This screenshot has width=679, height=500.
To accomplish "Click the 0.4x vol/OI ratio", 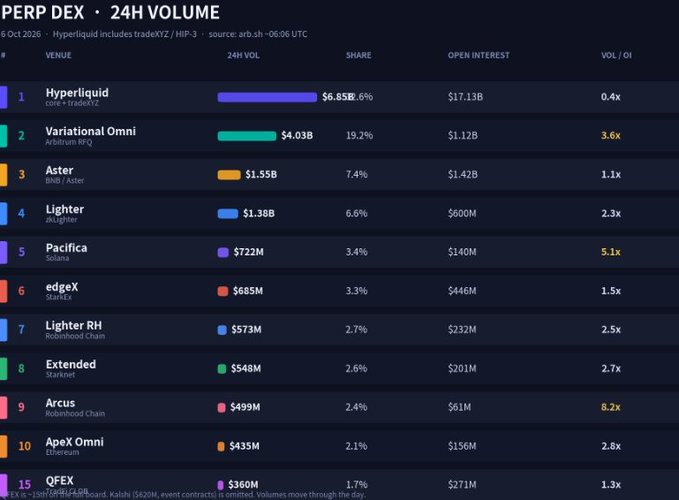I will 611,97.
